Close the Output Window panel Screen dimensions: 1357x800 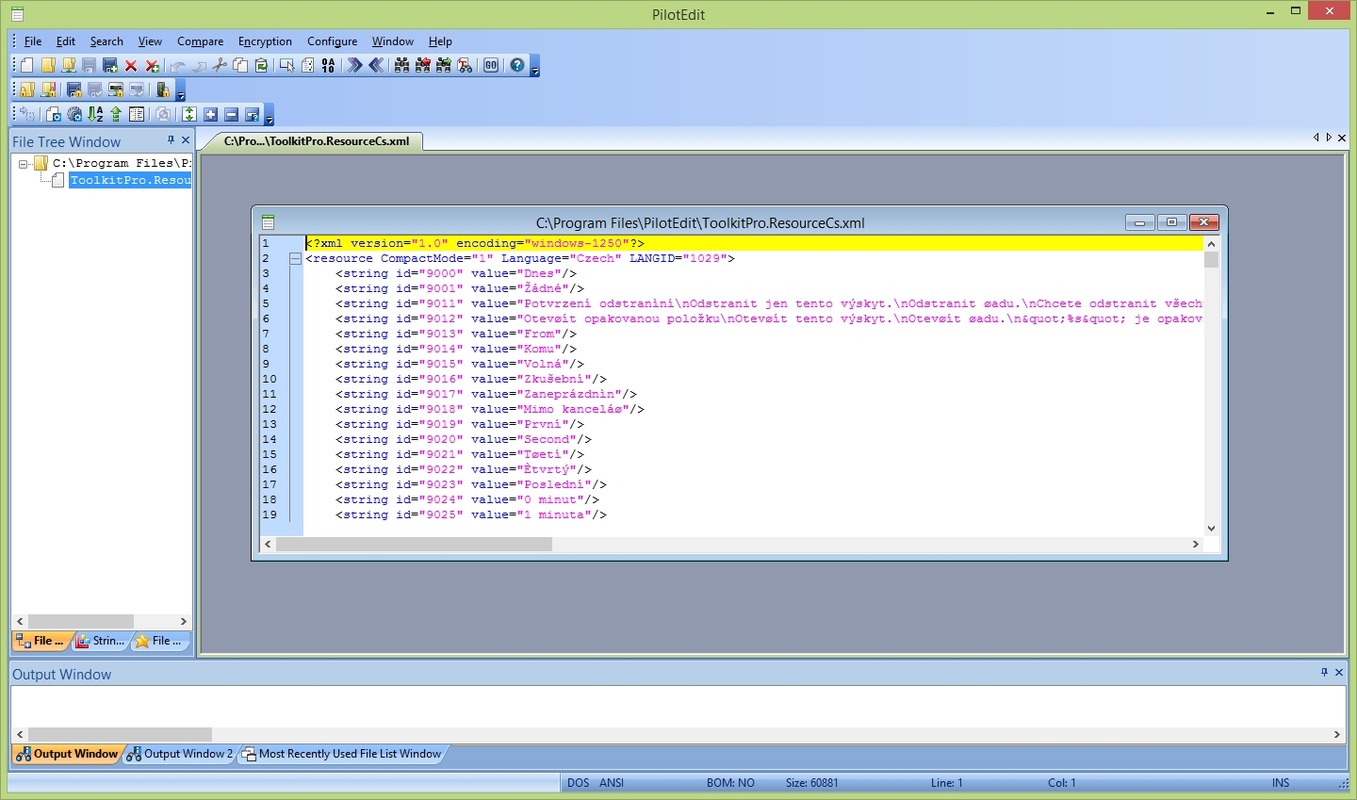pos(1340,673)
